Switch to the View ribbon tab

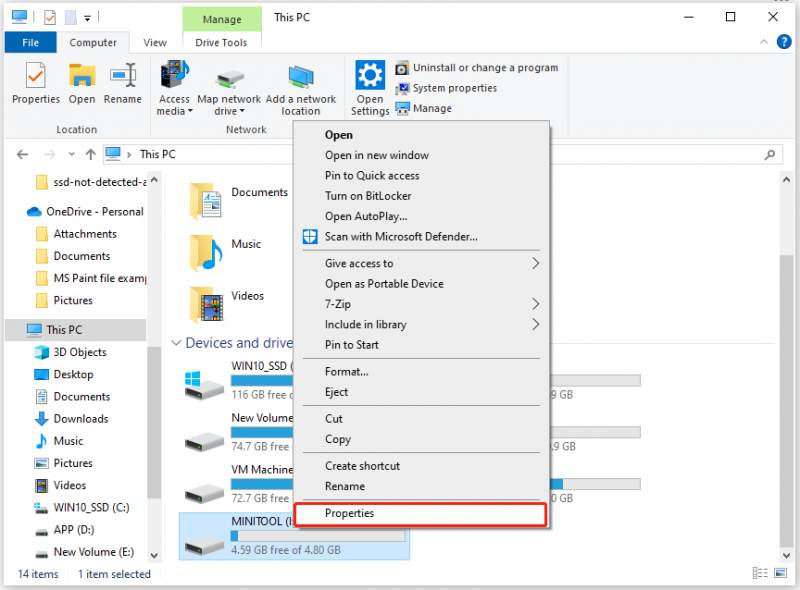click(x=155, y=43)
